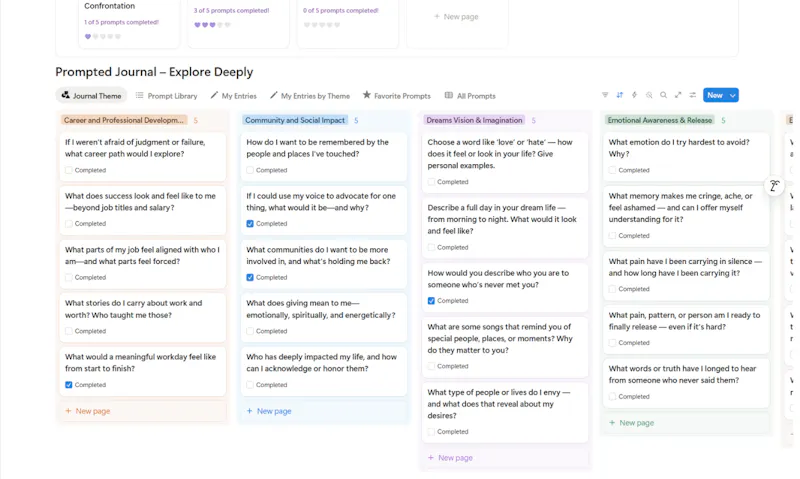The width and height of the screenshot is (800, 479).
Task: Switch to Journal Theme tab
Action: pos(91,95)
